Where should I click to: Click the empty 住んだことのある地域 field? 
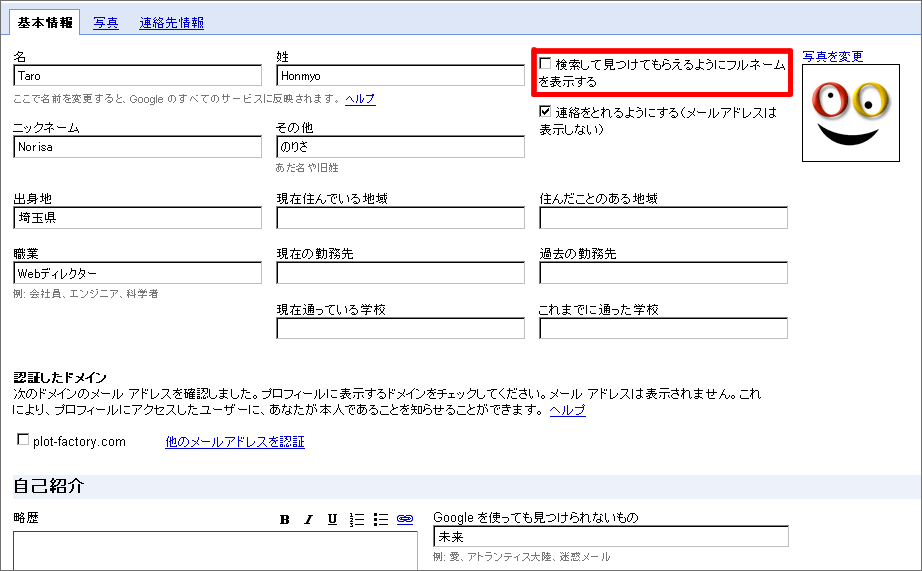pos(663,218)
